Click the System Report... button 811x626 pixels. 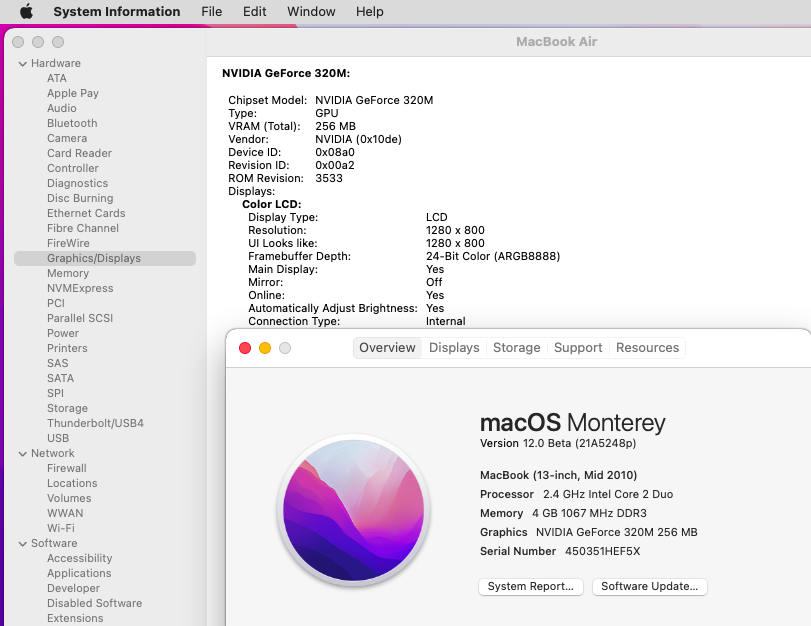pos(531,587)
